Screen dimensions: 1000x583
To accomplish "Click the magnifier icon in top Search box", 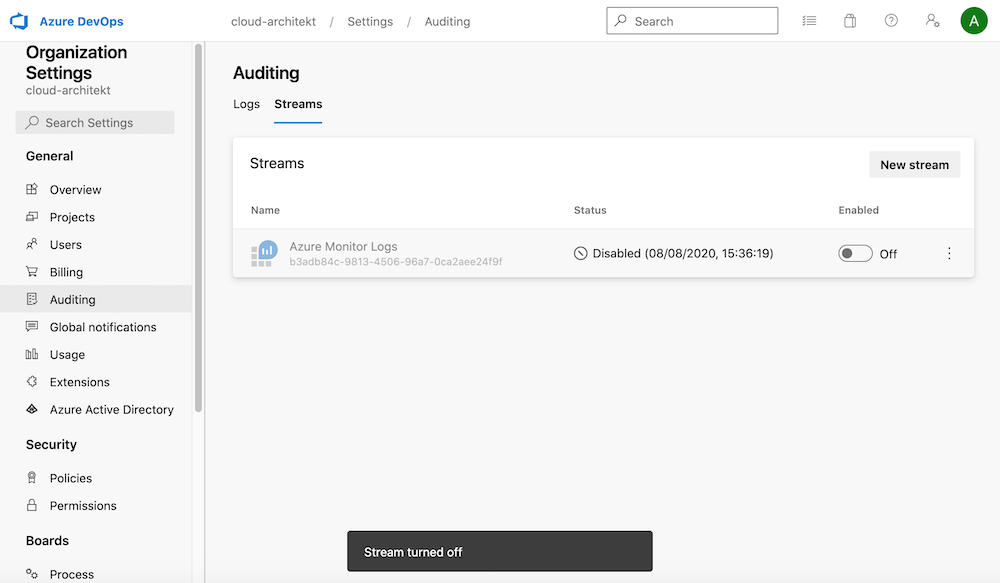I will tap(621, 21).
